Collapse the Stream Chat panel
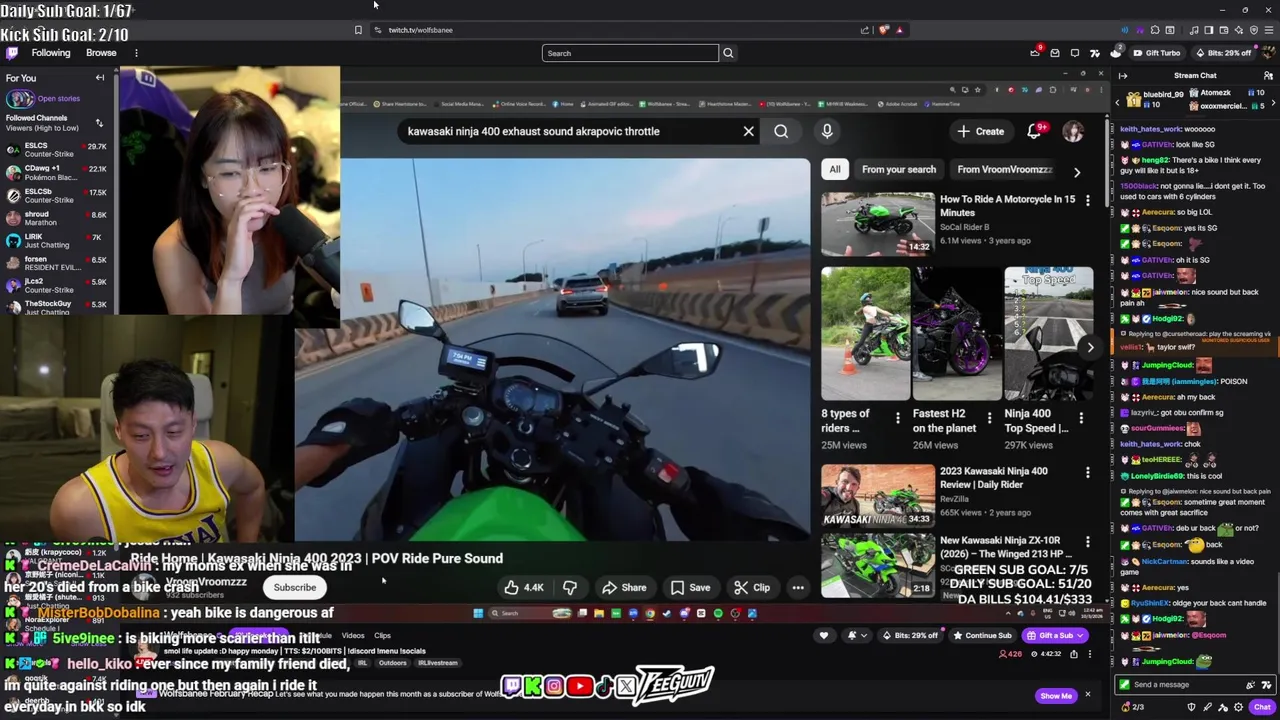Image resolution: width=1280 pixels, height=720 pixels. pos(1123,76)
